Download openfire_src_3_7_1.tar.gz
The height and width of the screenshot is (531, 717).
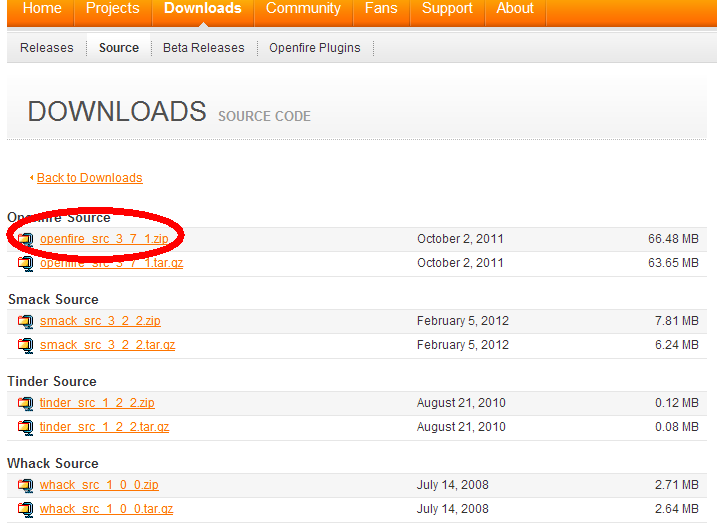pyautogui.click(x=112, y=263)
